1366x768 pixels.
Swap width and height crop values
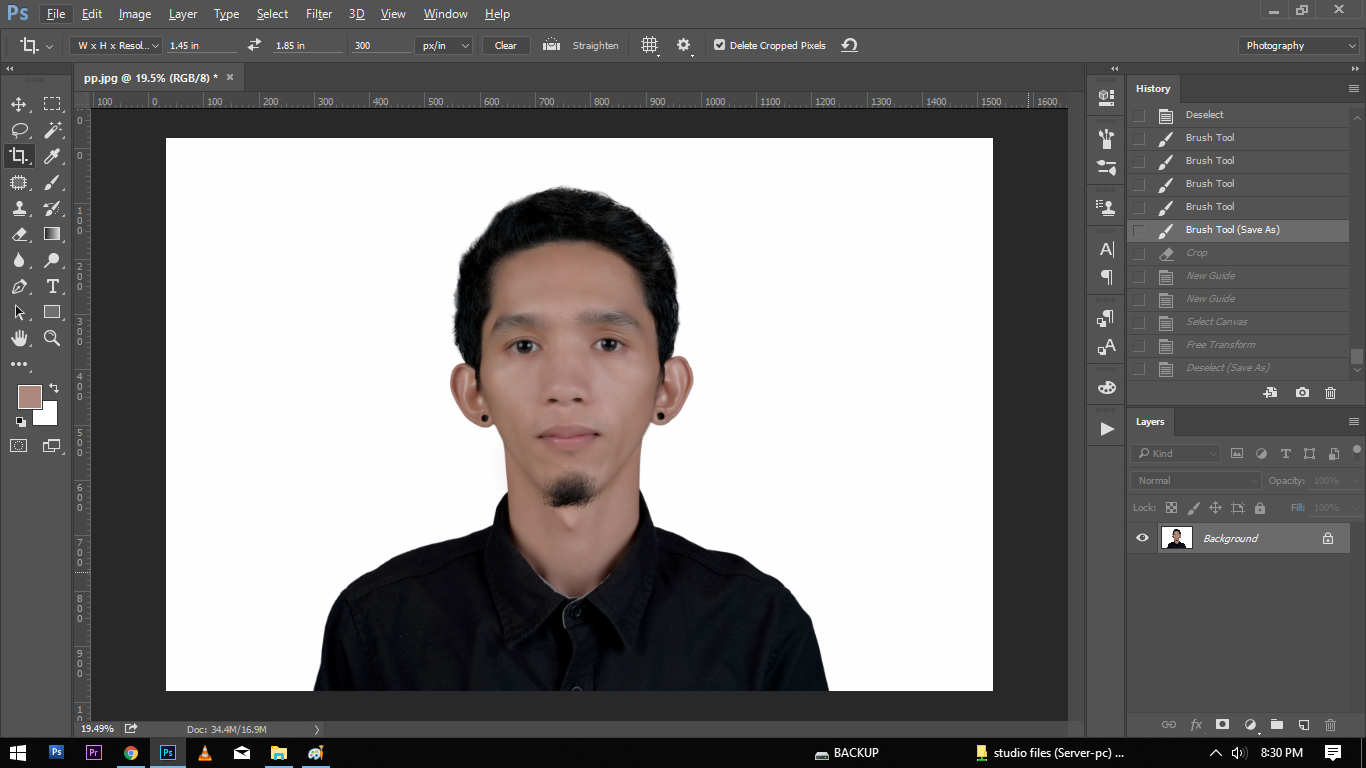coord(254,45)
